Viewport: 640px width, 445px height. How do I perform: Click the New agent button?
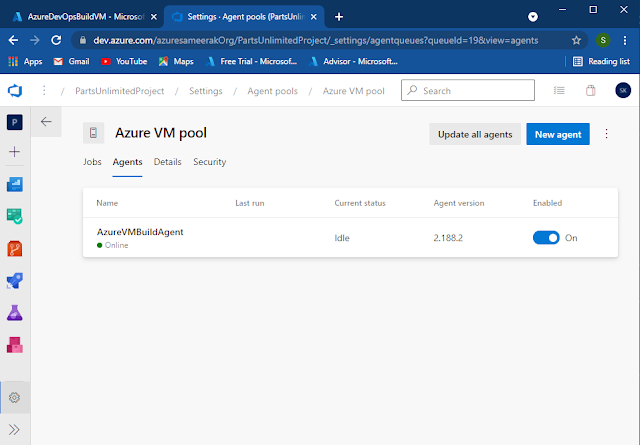pos(558,134)
